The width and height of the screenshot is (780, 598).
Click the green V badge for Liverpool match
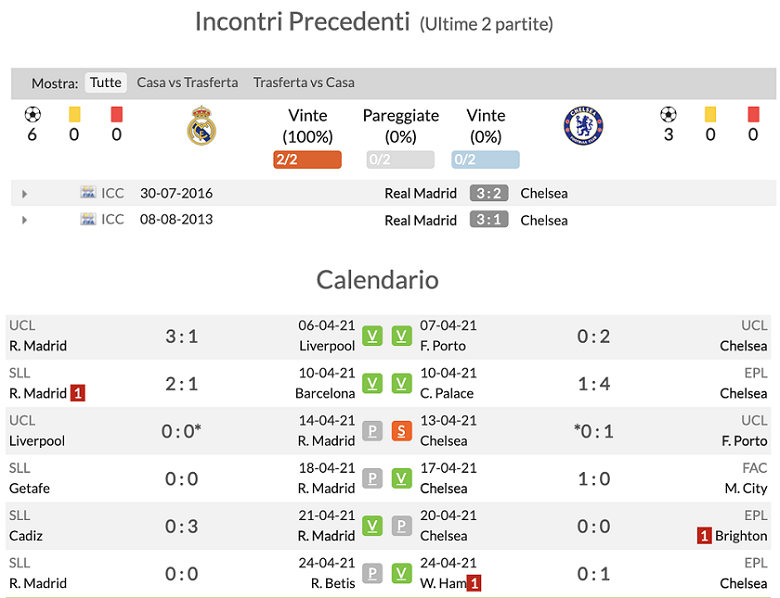point(372,336)
